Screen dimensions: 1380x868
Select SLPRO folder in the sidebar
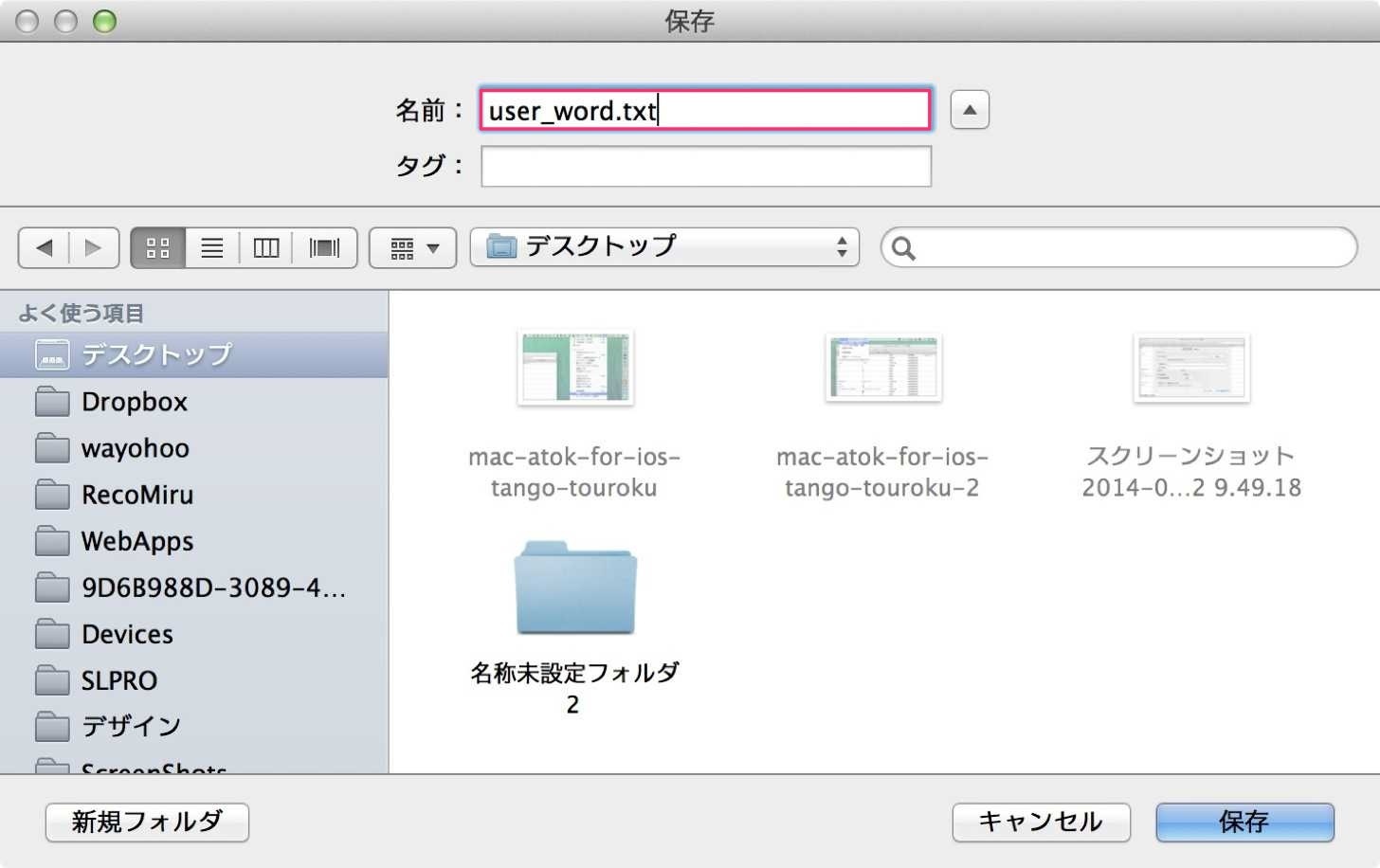point(193,680)
